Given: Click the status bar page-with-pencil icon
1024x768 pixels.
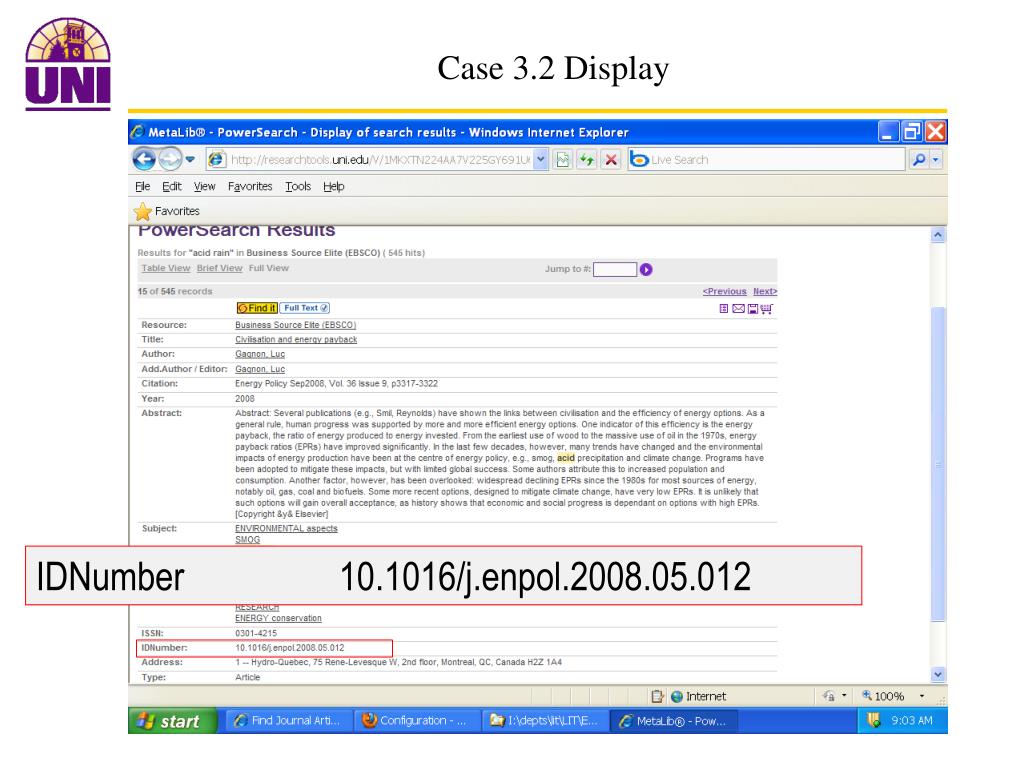Looking at the screenshot, I should 657,696.
